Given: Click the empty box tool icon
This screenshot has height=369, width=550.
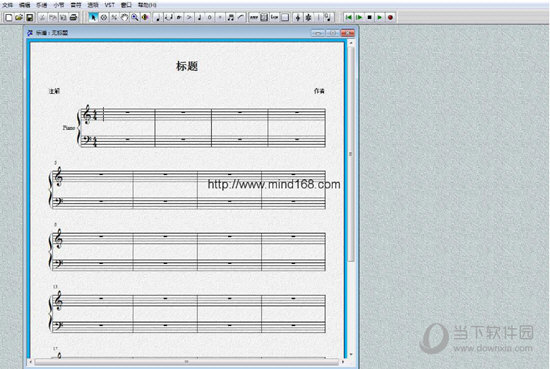Looking at the screenshot, I should [285, 17].
